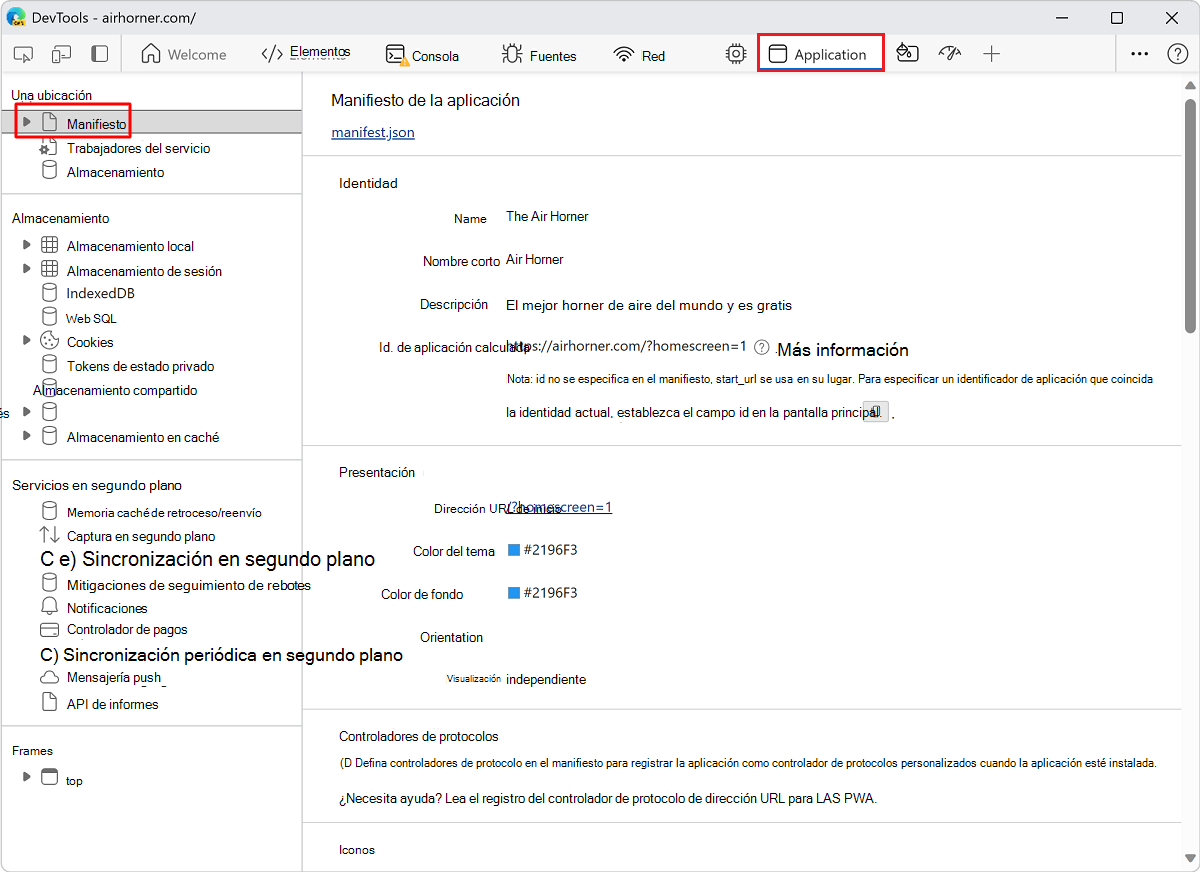Expand Almacenamiento de sesión arrow
This screenshot has width=1200, height=872.
pos(27,268)
